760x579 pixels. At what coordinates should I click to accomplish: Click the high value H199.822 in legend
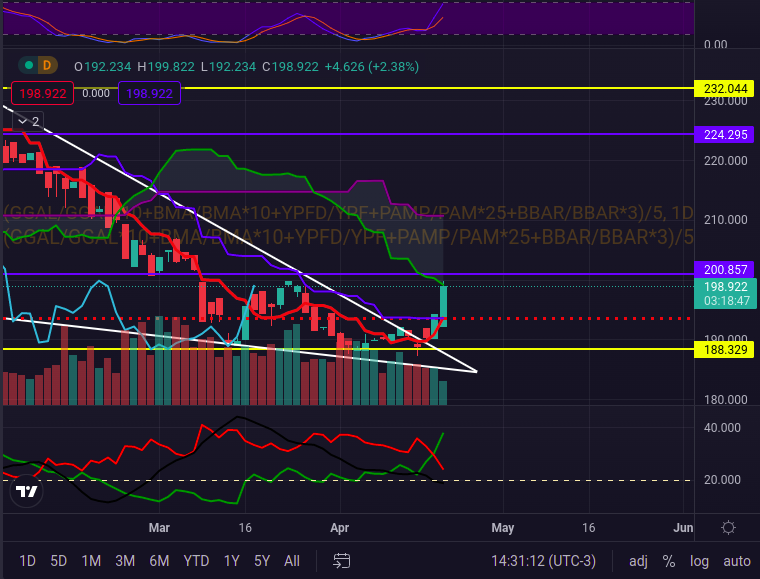[166, 66]
